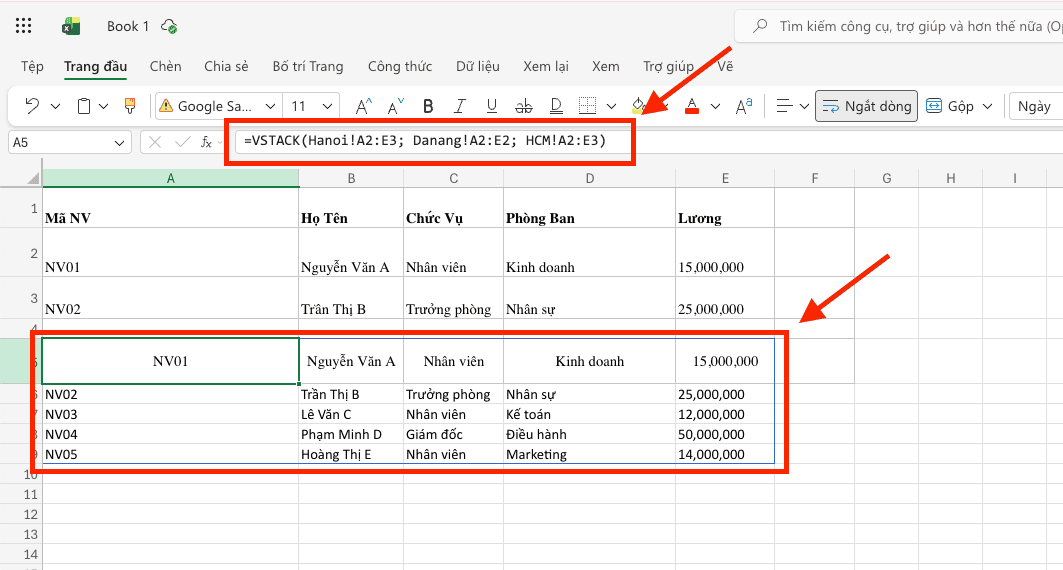Confirm the formula with the checkmark
This screenshot has width=1063, height=570.
pyautogui.click(x=182, y=142)
